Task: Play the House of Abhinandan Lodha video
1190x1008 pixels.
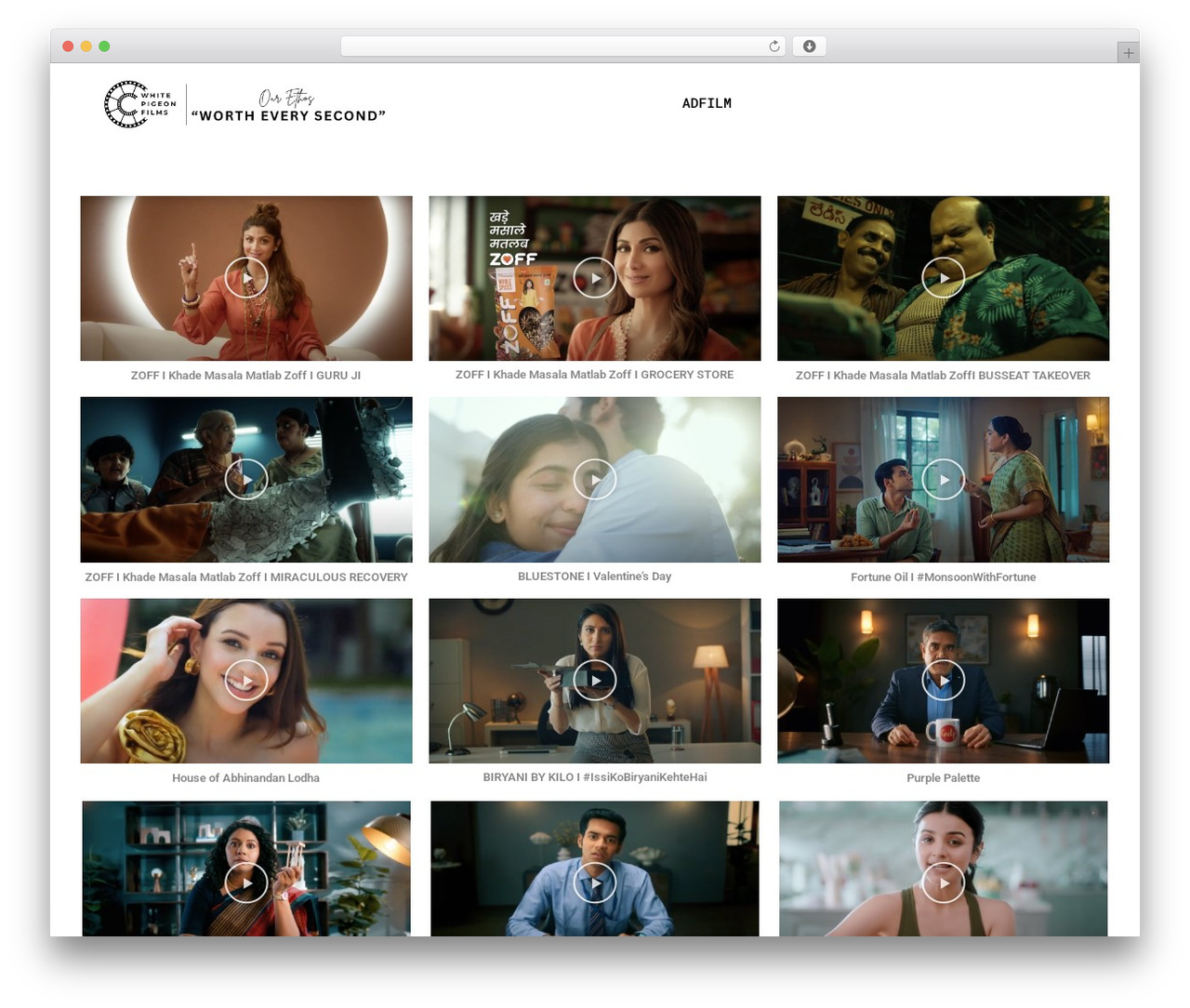Action: pos(246,681)
